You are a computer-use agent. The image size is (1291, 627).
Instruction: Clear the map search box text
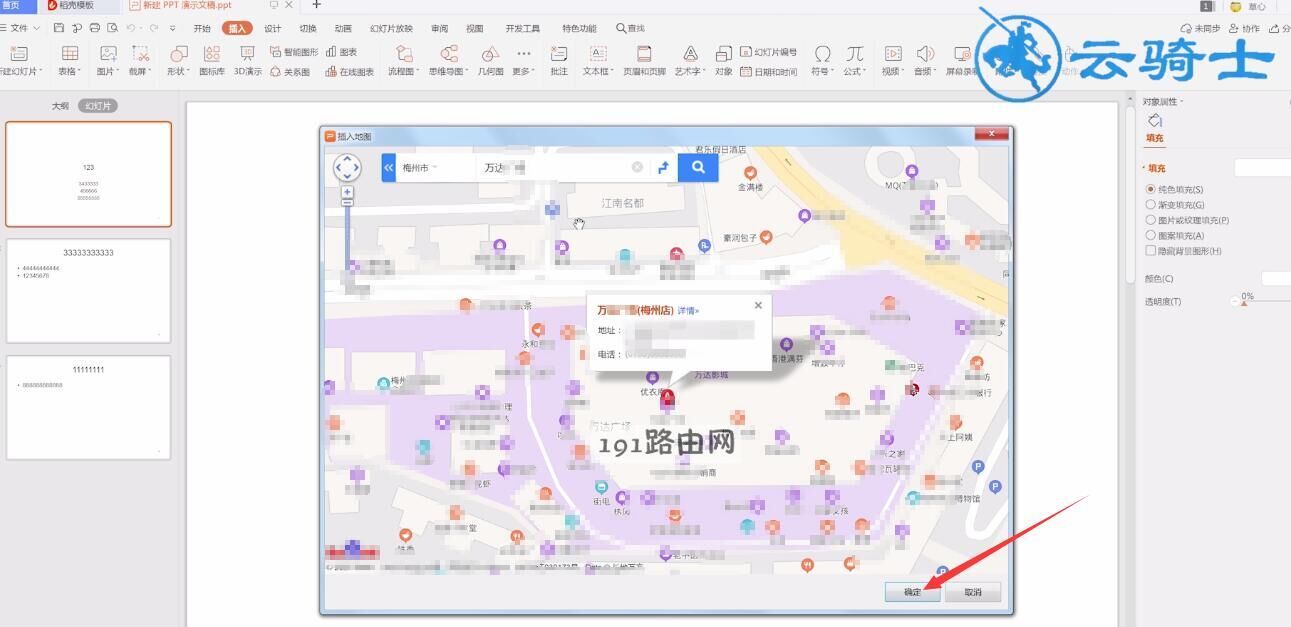pyautogui.click(x=637, y=168)
